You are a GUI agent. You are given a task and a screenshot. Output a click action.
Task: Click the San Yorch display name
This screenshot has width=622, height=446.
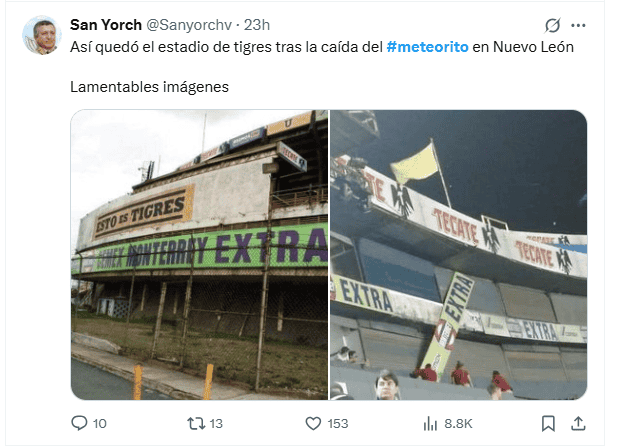(x=106, y=25)
